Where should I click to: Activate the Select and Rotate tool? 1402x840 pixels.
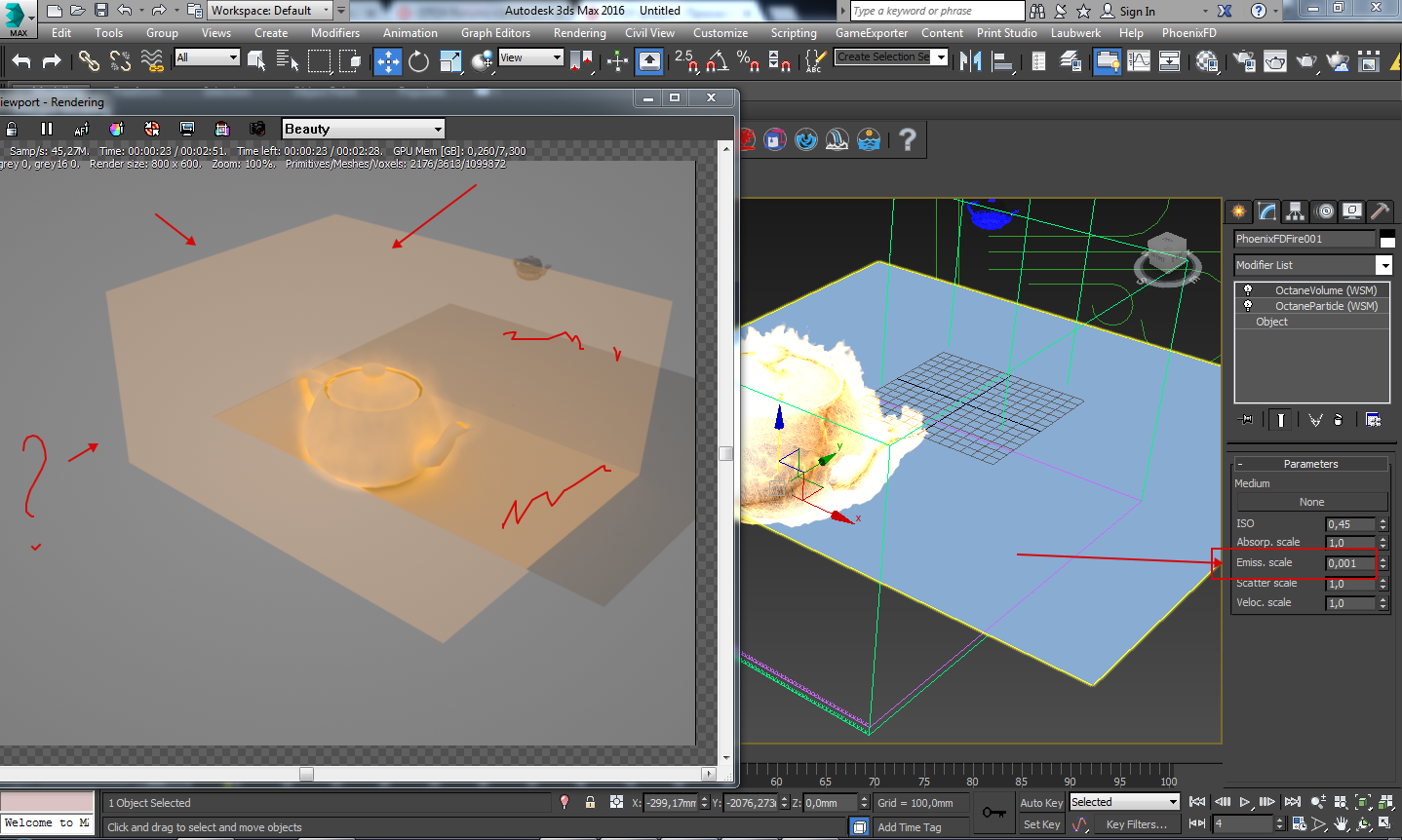coord(419,61)
